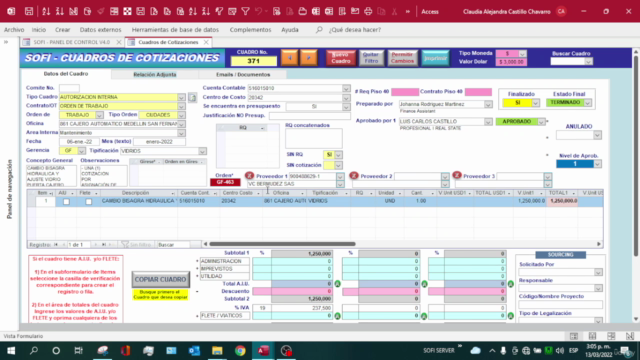Viewport: 640px width, 360px height.
Task: Open the ANULADO dropdown
Action: [x=598, y=135]
